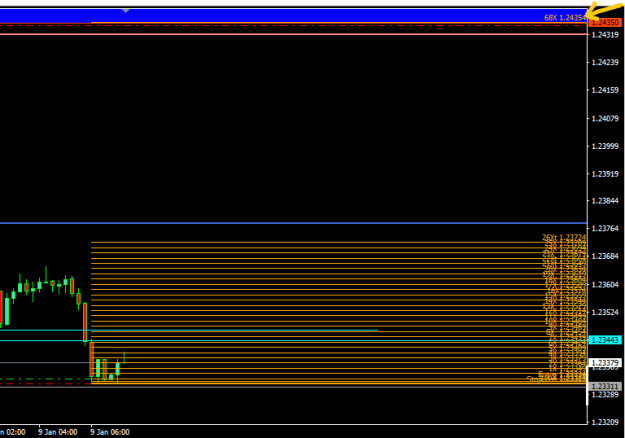This screenshot has width=625, height=438.
Task: Click the orange 1.24350 price tag
Action: 605,23
